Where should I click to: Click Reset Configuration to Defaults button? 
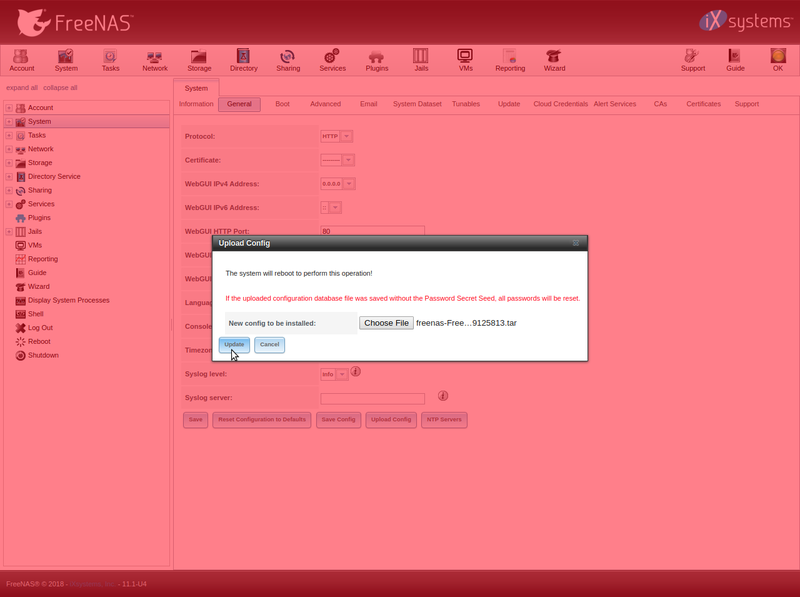click(x=262, y=420)
